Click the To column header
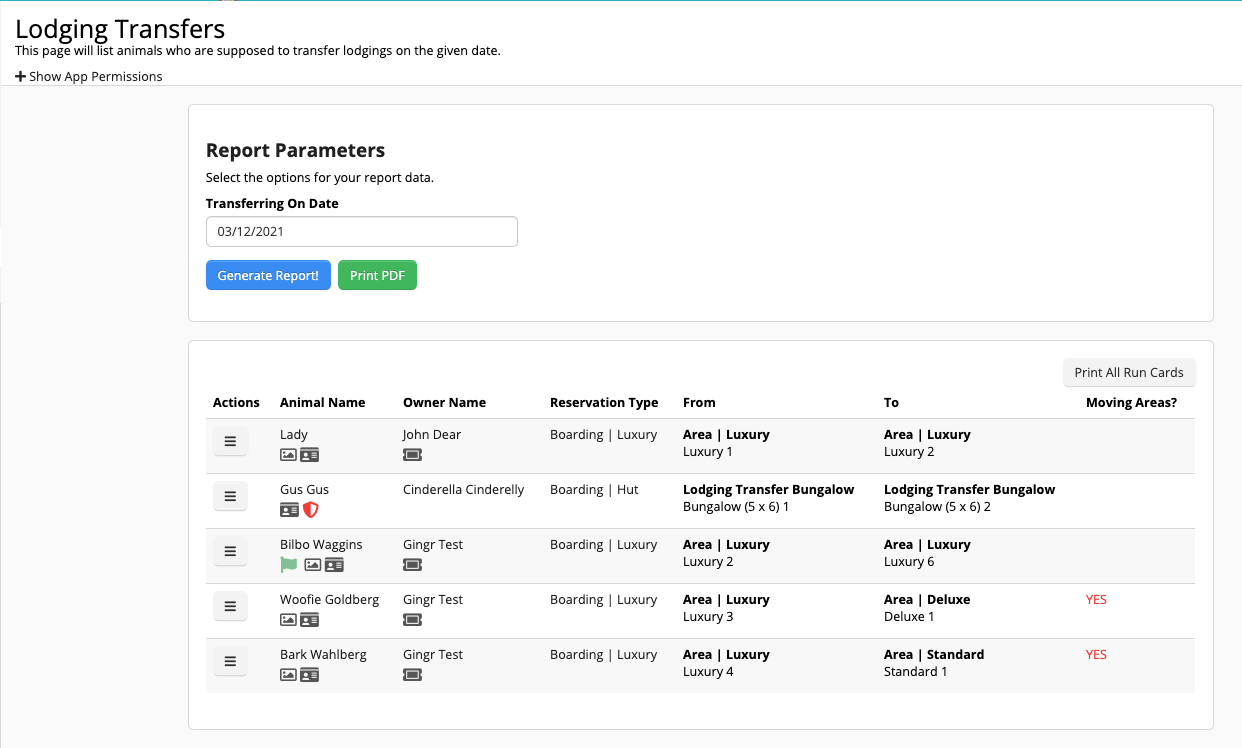 (x=891, y=402)
